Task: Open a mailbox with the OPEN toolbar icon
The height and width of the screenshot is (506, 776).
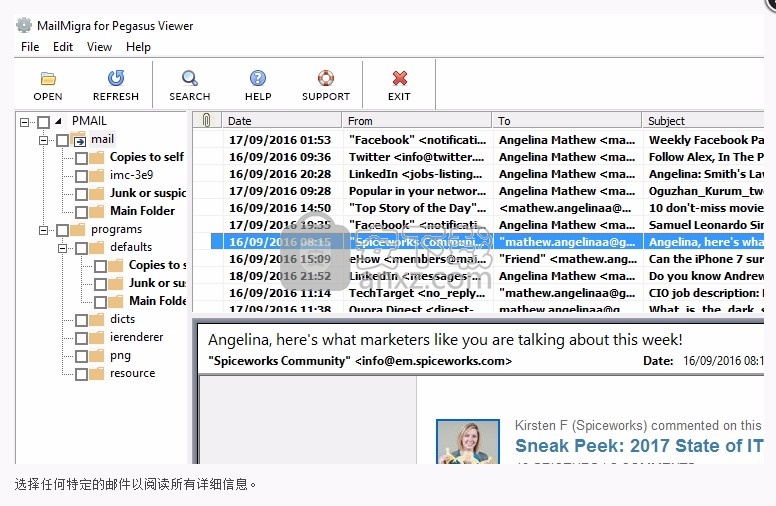Action: click(48, 78)
